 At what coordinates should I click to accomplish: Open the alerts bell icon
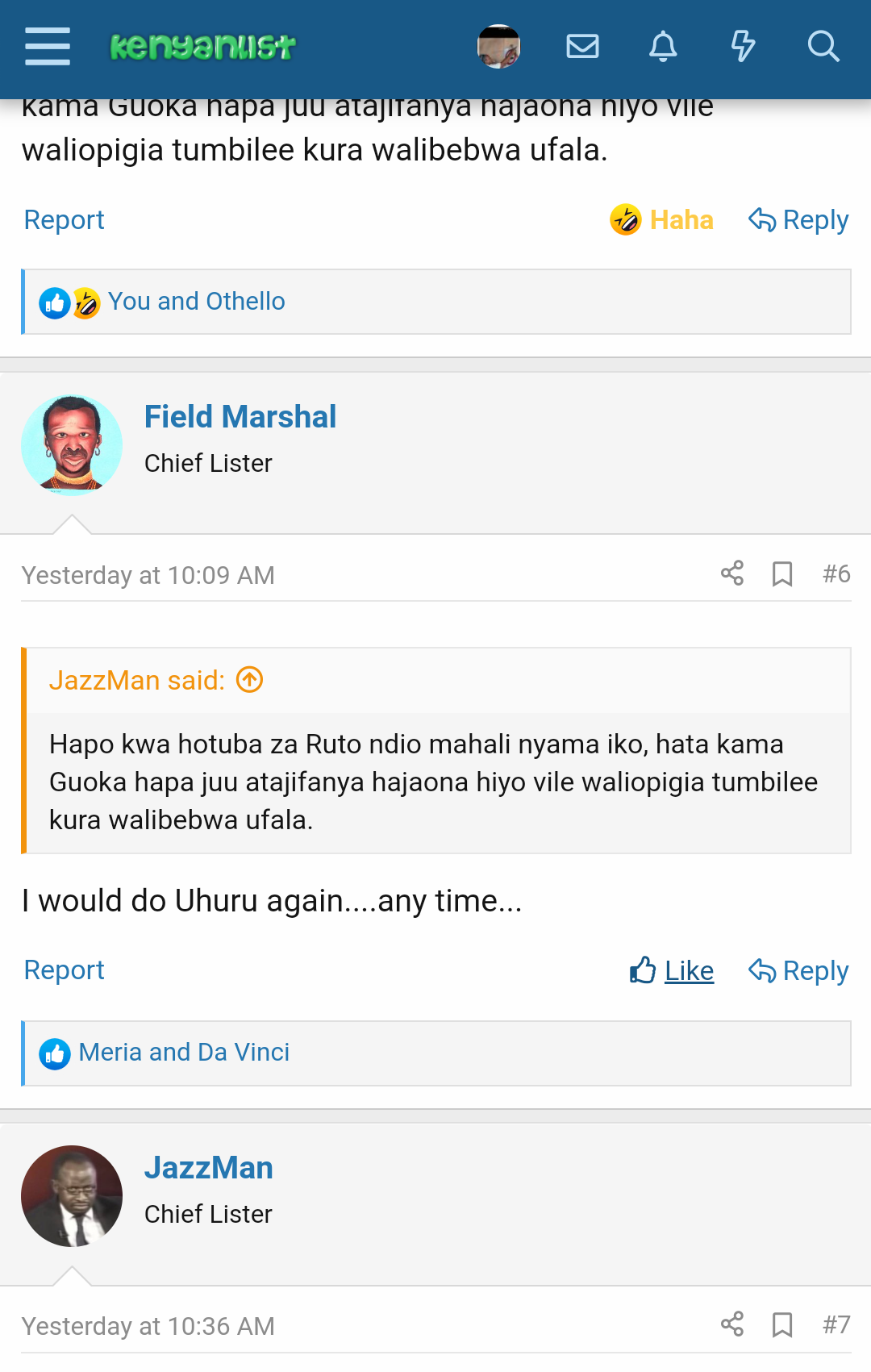pos(663,47)
